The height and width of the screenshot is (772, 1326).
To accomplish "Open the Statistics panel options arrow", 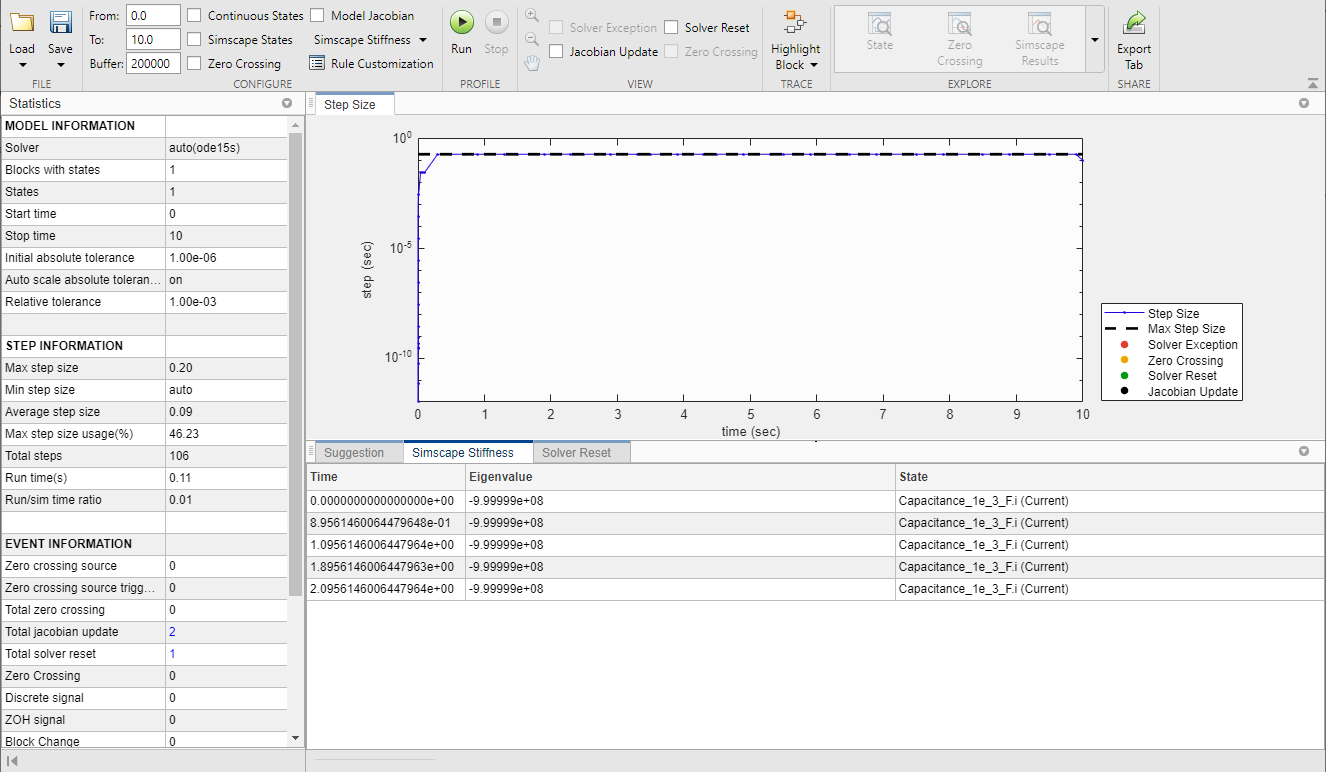I will (x=287, y=103).
